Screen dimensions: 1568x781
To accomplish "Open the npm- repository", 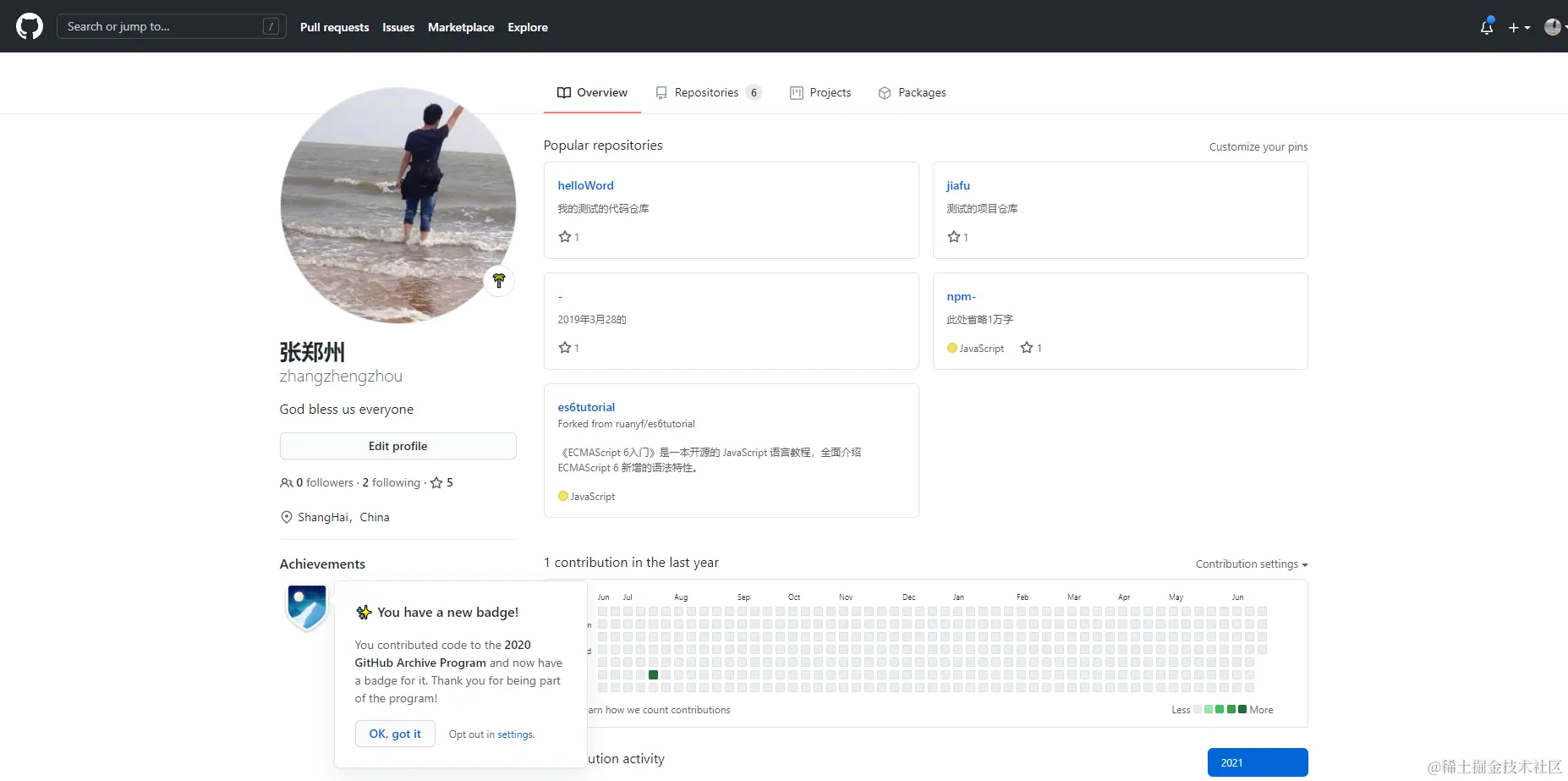I will pos(962,296).
